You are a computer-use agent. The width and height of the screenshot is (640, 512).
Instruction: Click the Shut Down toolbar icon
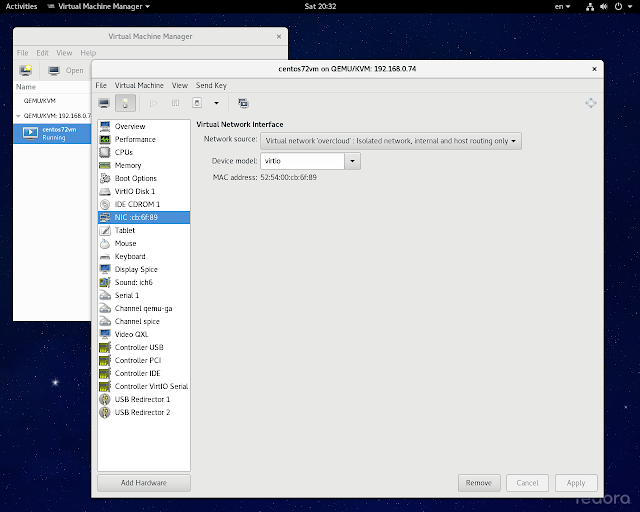tap(197, 103)
